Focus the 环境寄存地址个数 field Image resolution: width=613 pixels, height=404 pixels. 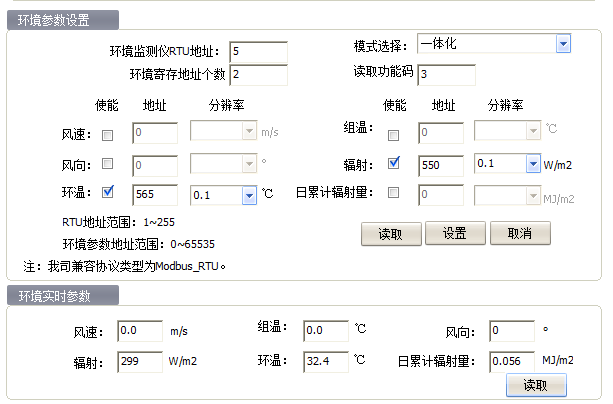coord(258,74)
